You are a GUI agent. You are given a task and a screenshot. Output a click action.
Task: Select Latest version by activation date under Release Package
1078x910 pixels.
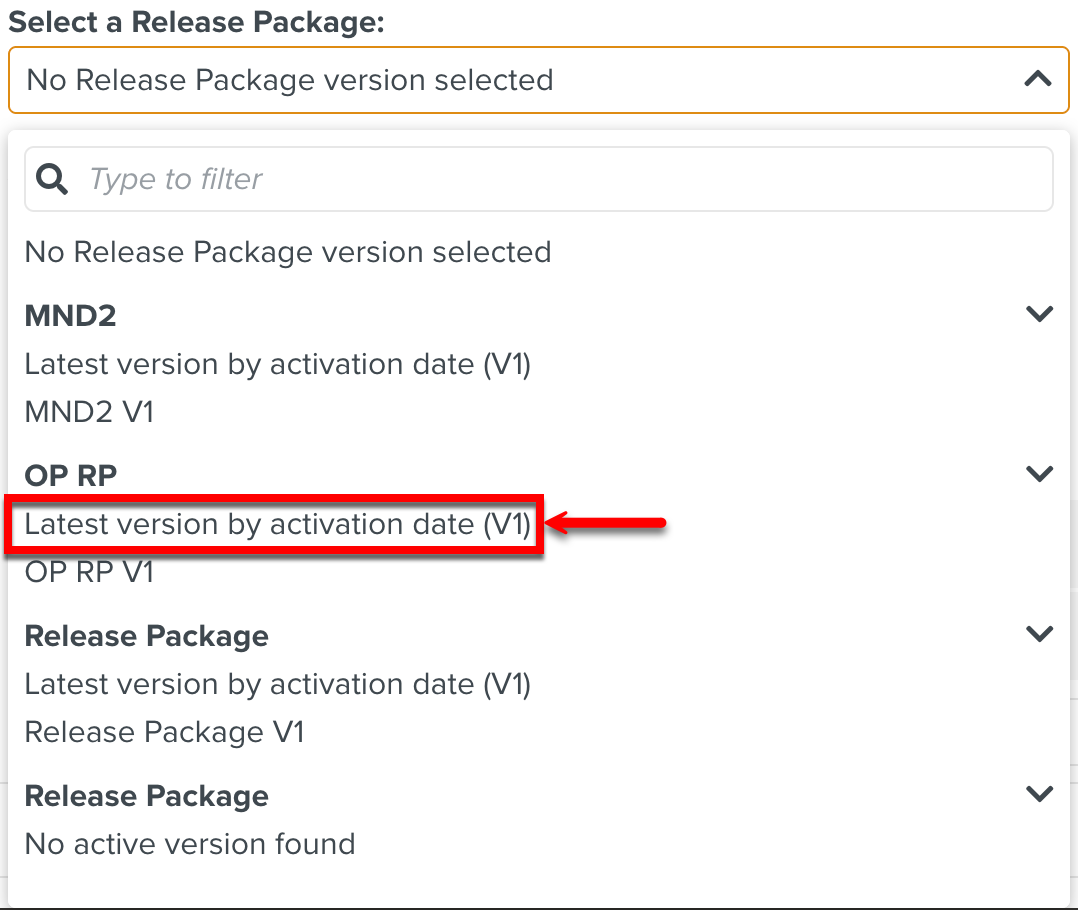pyautogui.click(x=277, y=683)
